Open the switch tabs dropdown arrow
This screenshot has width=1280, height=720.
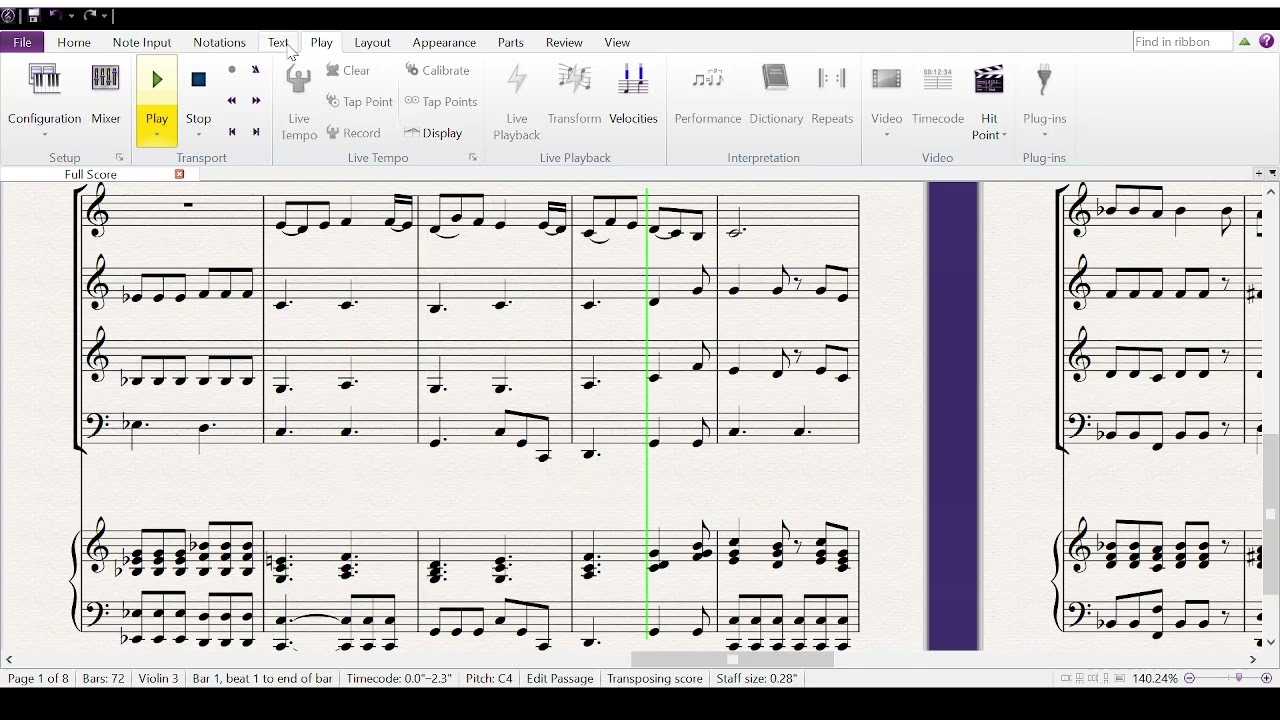pyautogui.click(x=1271, y=173)
